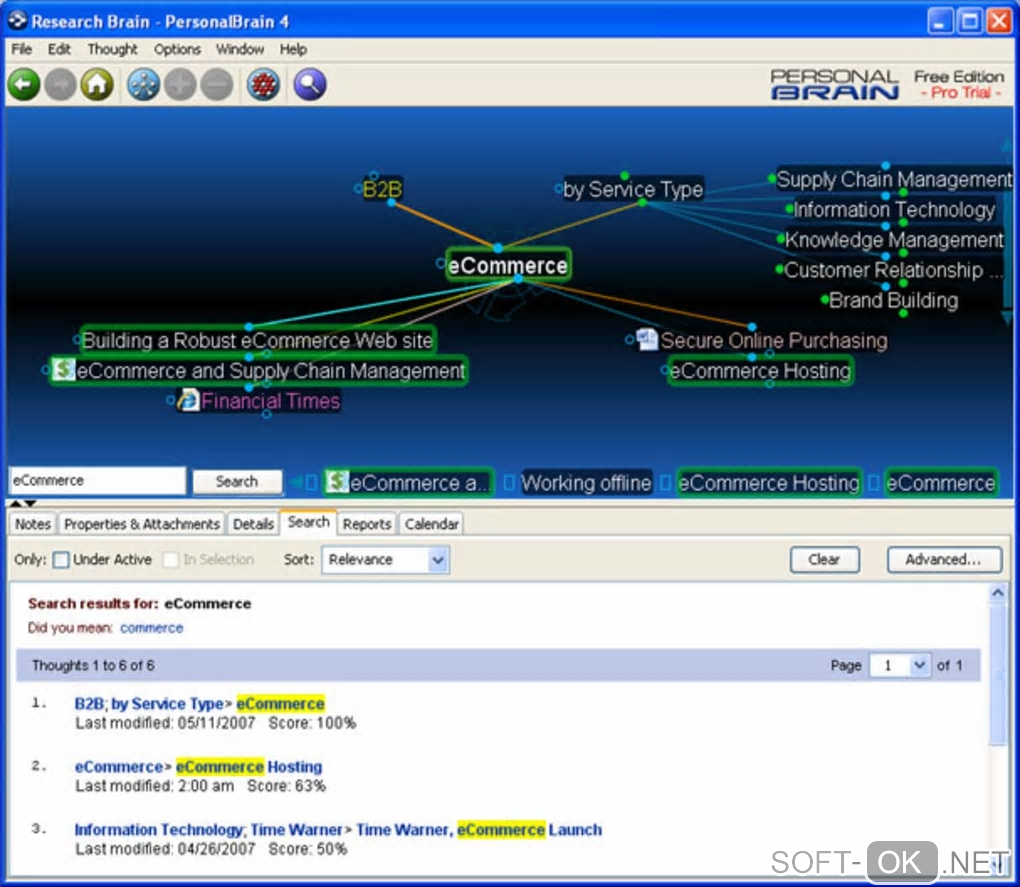Click the B2B link in first result

[89, 704]
